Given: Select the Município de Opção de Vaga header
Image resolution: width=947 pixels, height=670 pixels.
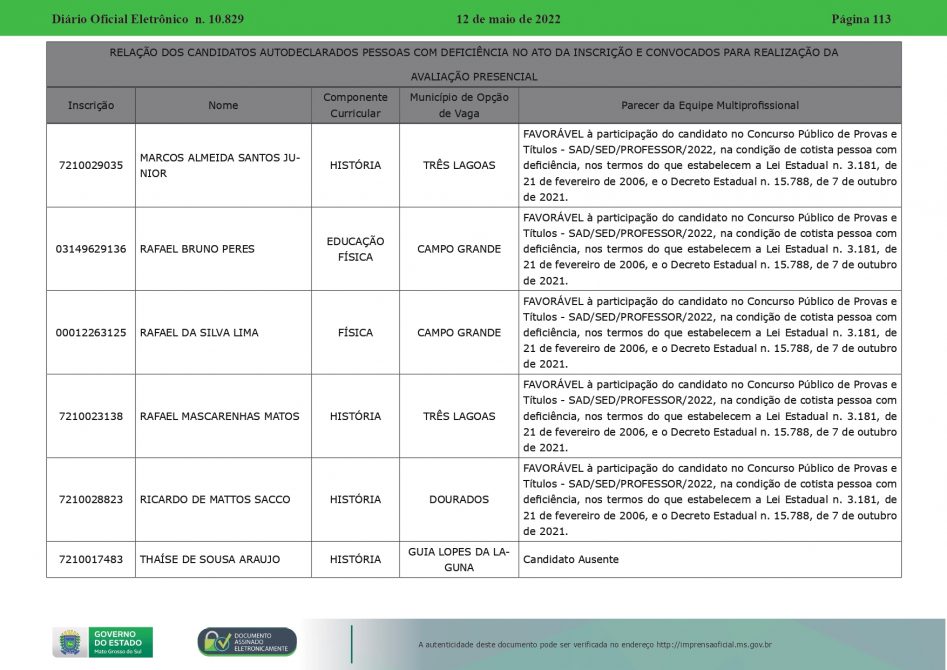Looking at the screenshot, I should pyautogui.click(x=459, y=105).
